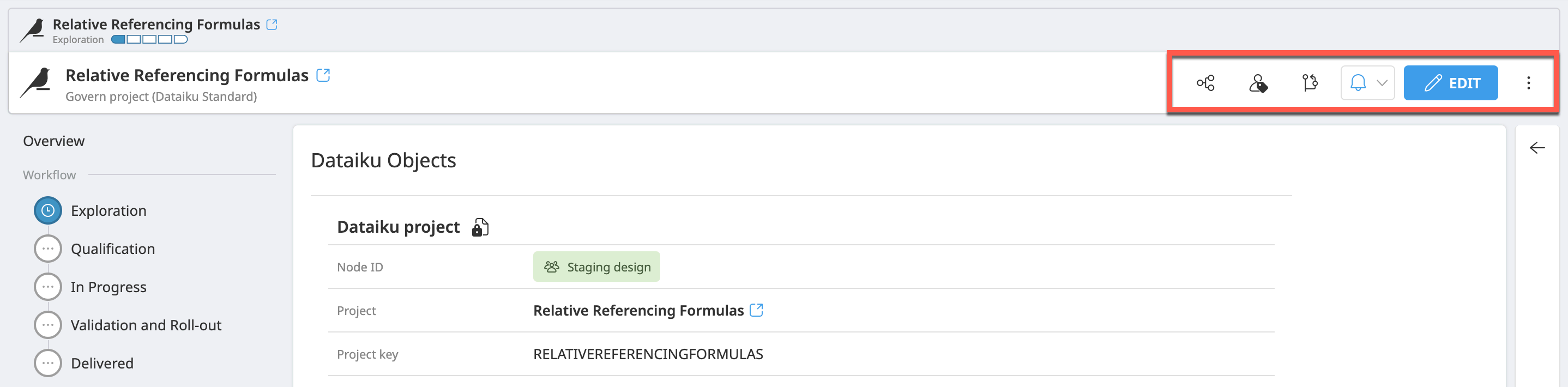This screenshot has width=1568, height=387.
Task: Click the RELATIVEREFERENCINGFORMULAS project key value
Action: coord(648,355)
